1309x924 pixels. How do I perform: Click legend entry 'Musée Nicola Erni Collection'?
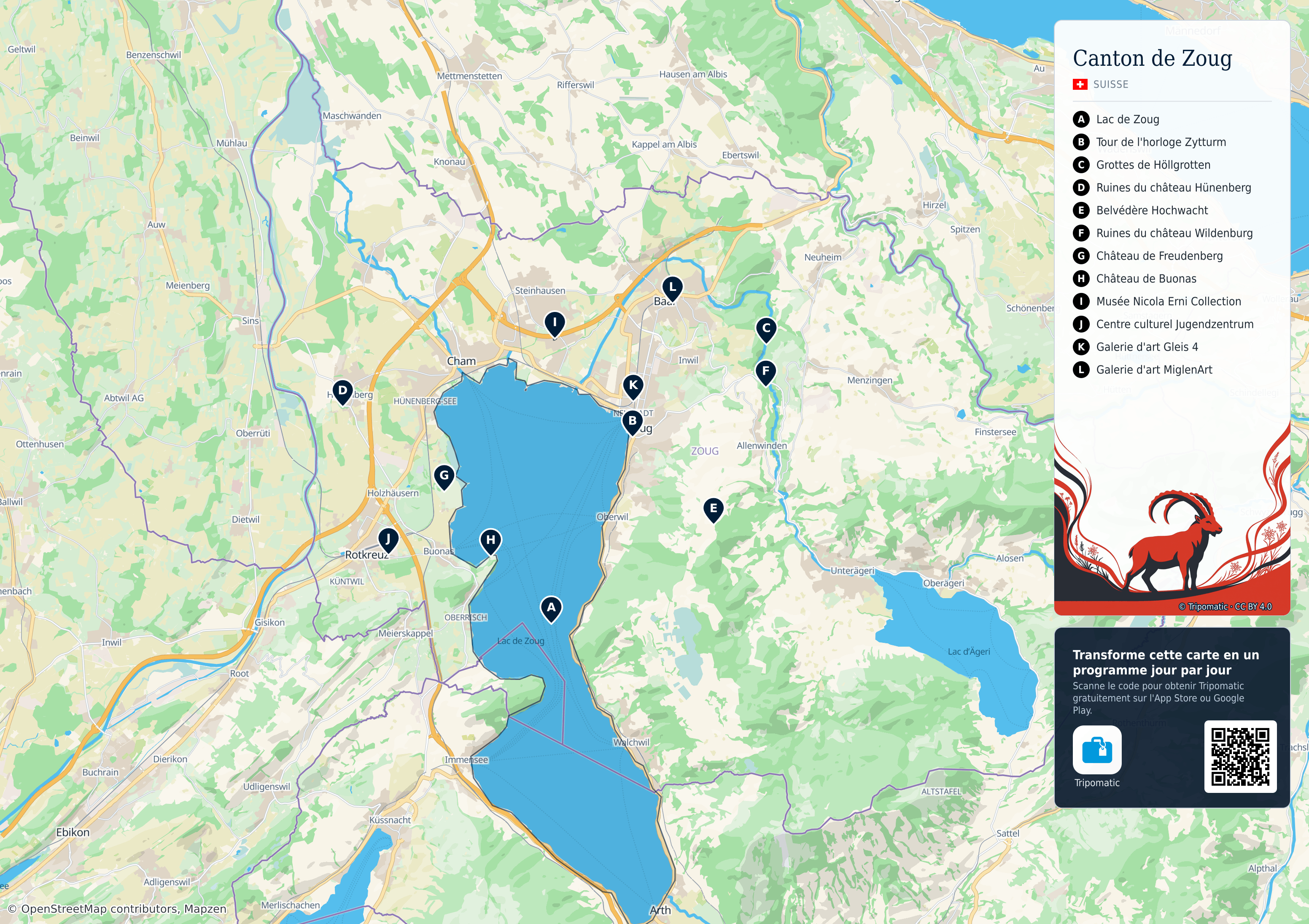(1169, 301)
